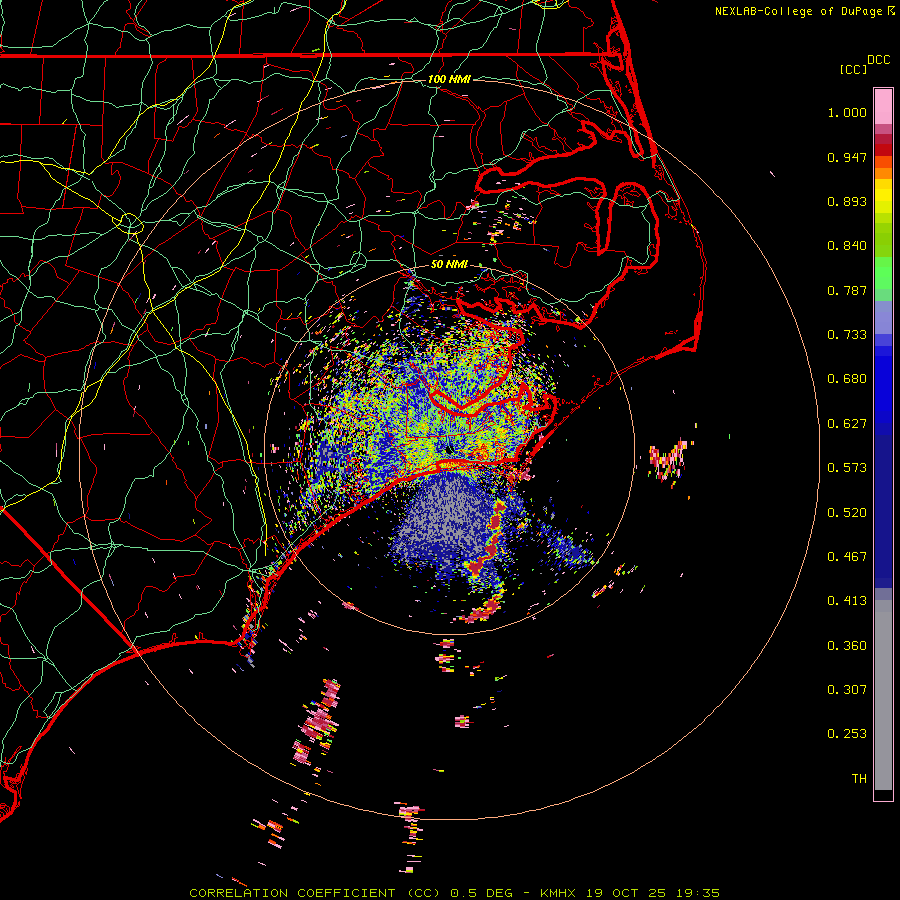Click the 0.840 color scale value
The height and width of the screenshot is (900, 900).
[x=847, y=246]
